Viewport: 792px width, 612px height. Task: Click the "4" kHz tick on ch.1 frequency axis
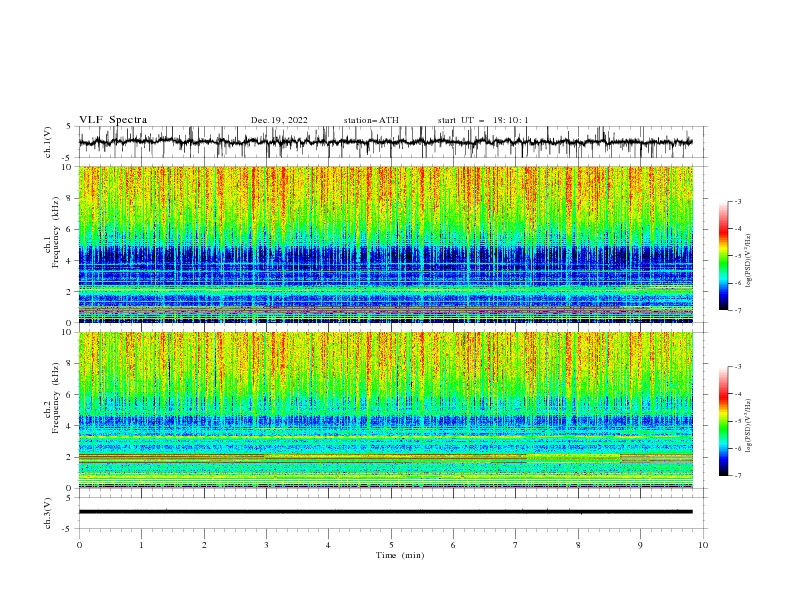pyautogui.click(x=70, y=261)
